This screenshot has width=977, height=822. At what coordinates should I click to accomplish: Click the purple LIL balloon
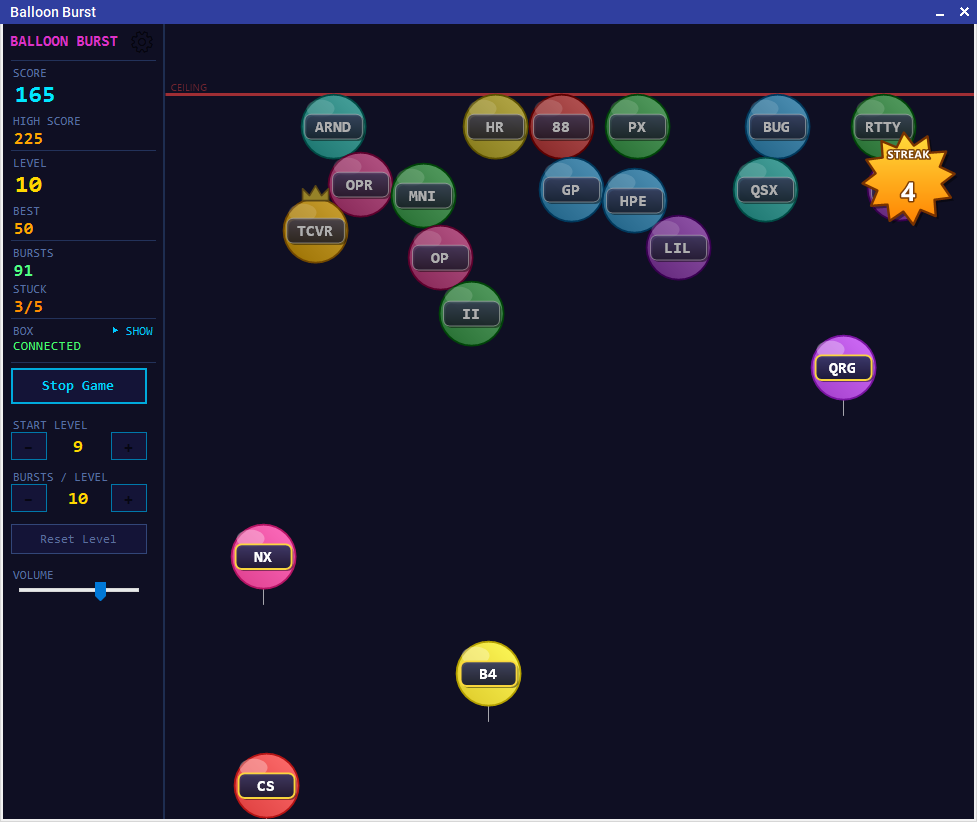pos(678,248)
